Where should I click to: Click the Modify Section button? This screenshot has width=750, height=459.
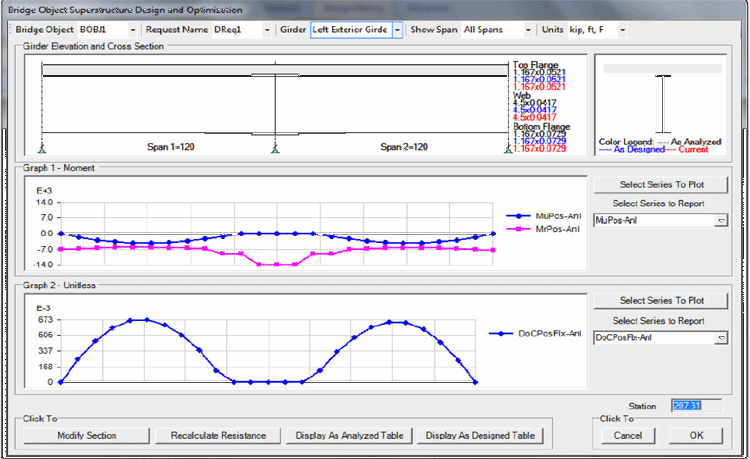86,436
